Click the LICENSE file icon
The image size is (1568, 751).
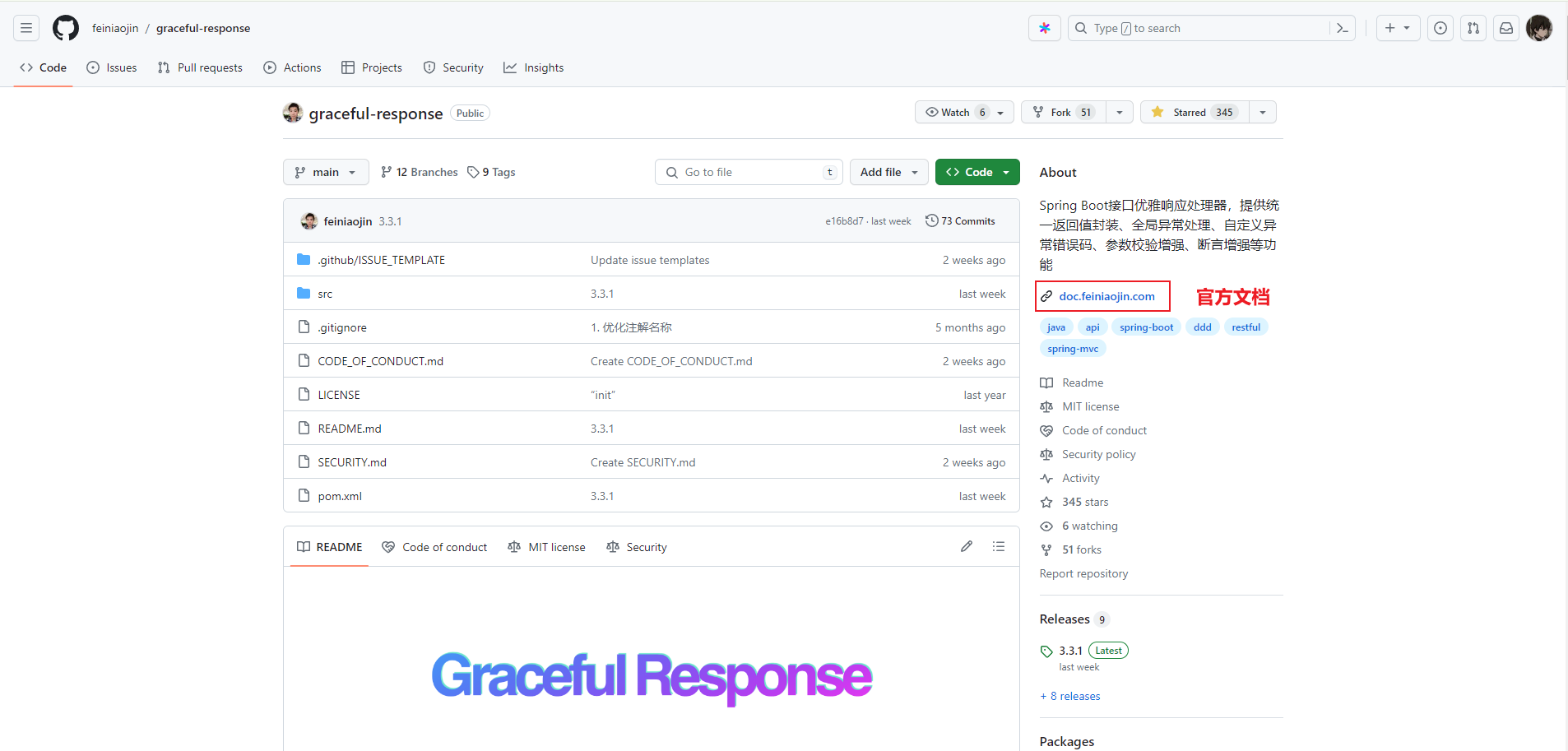[304, 394]
